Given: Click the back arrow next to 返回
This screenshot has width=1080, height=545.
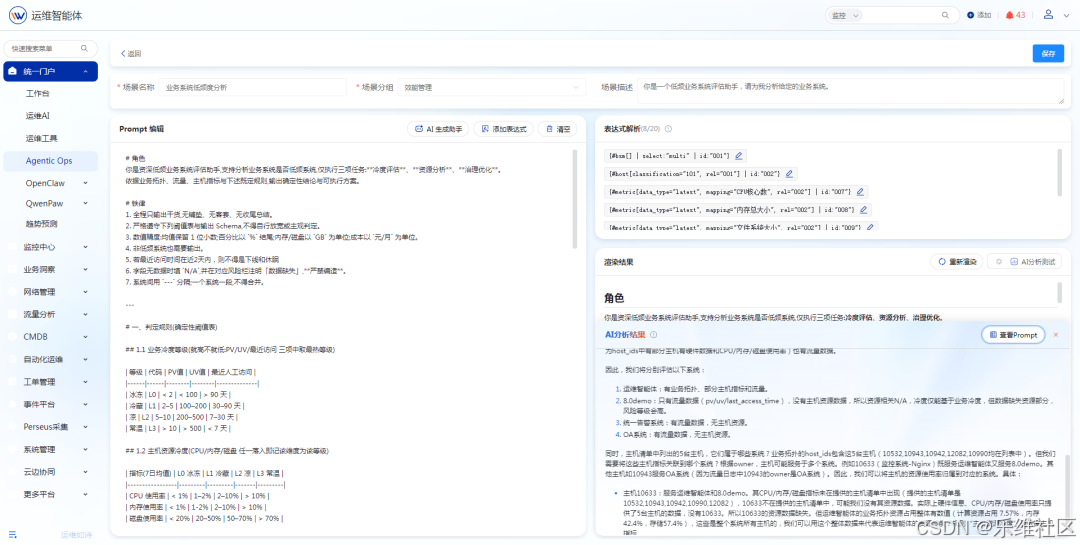Looking at the screenshot, I should [123, 54].
